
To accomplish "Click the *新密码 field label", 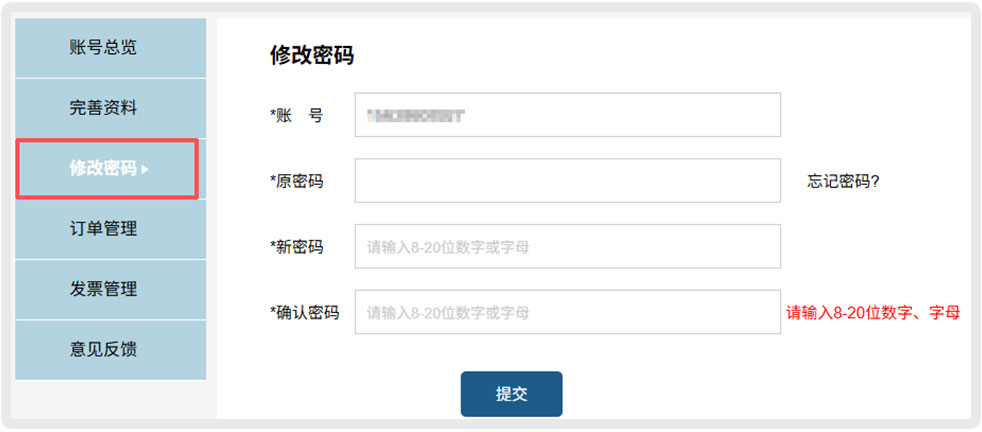I will pos(297,247).
